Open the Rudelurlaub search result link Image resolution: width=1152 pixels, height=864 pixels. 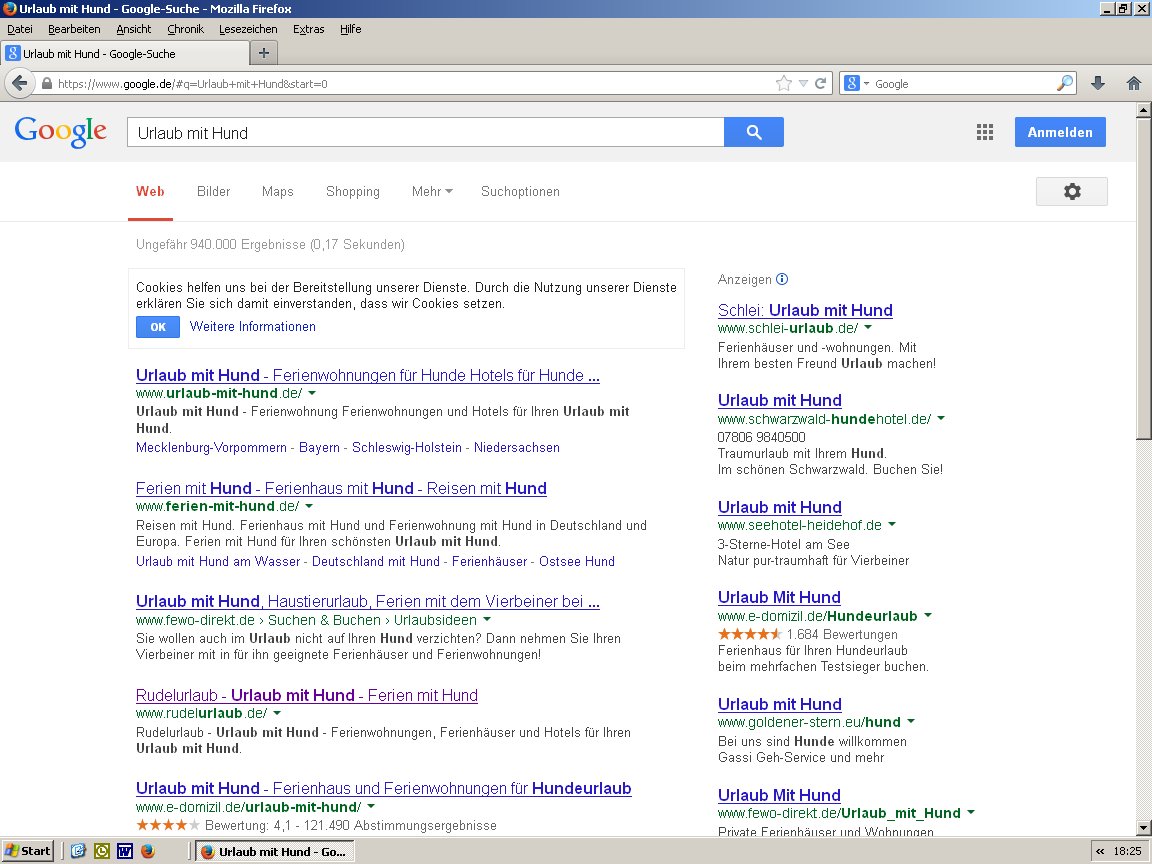coord(307,695)
